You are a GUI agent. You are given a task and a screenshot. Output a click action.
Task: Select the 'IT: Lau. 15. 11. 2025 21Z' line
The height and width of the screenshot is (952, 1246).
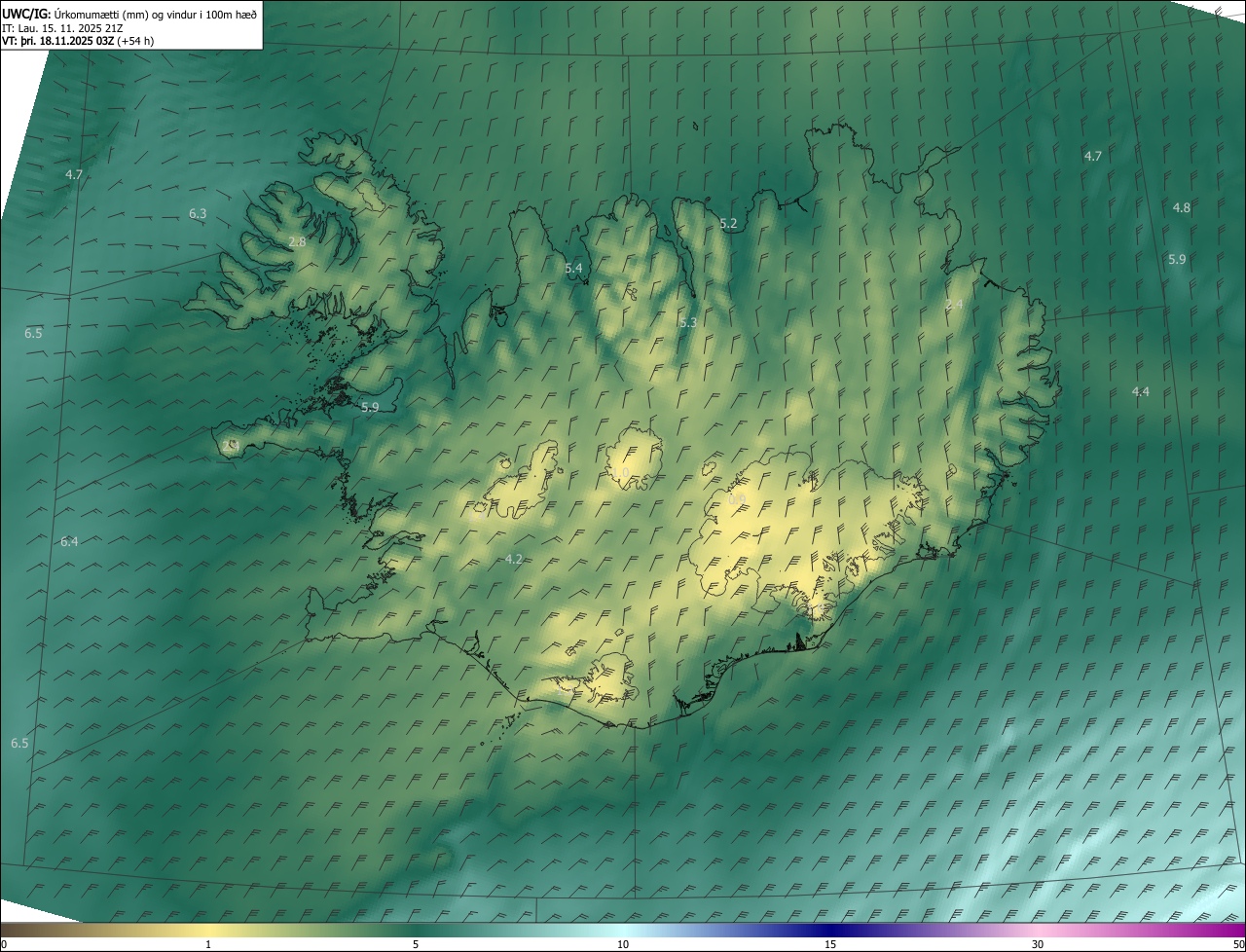[61, 28]
